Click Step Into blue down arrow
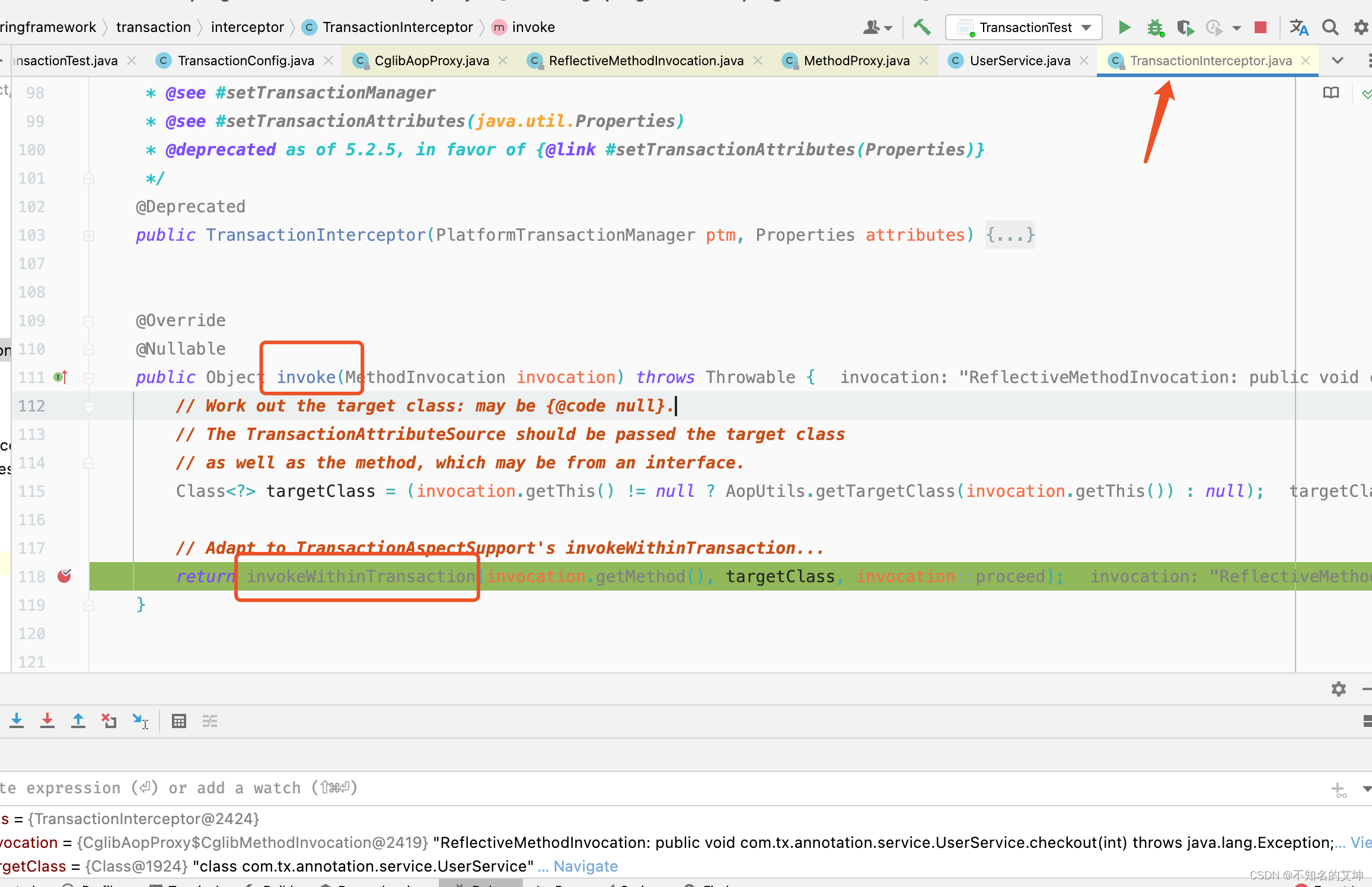The image size is (1372, 887). [x=17, y=721]
